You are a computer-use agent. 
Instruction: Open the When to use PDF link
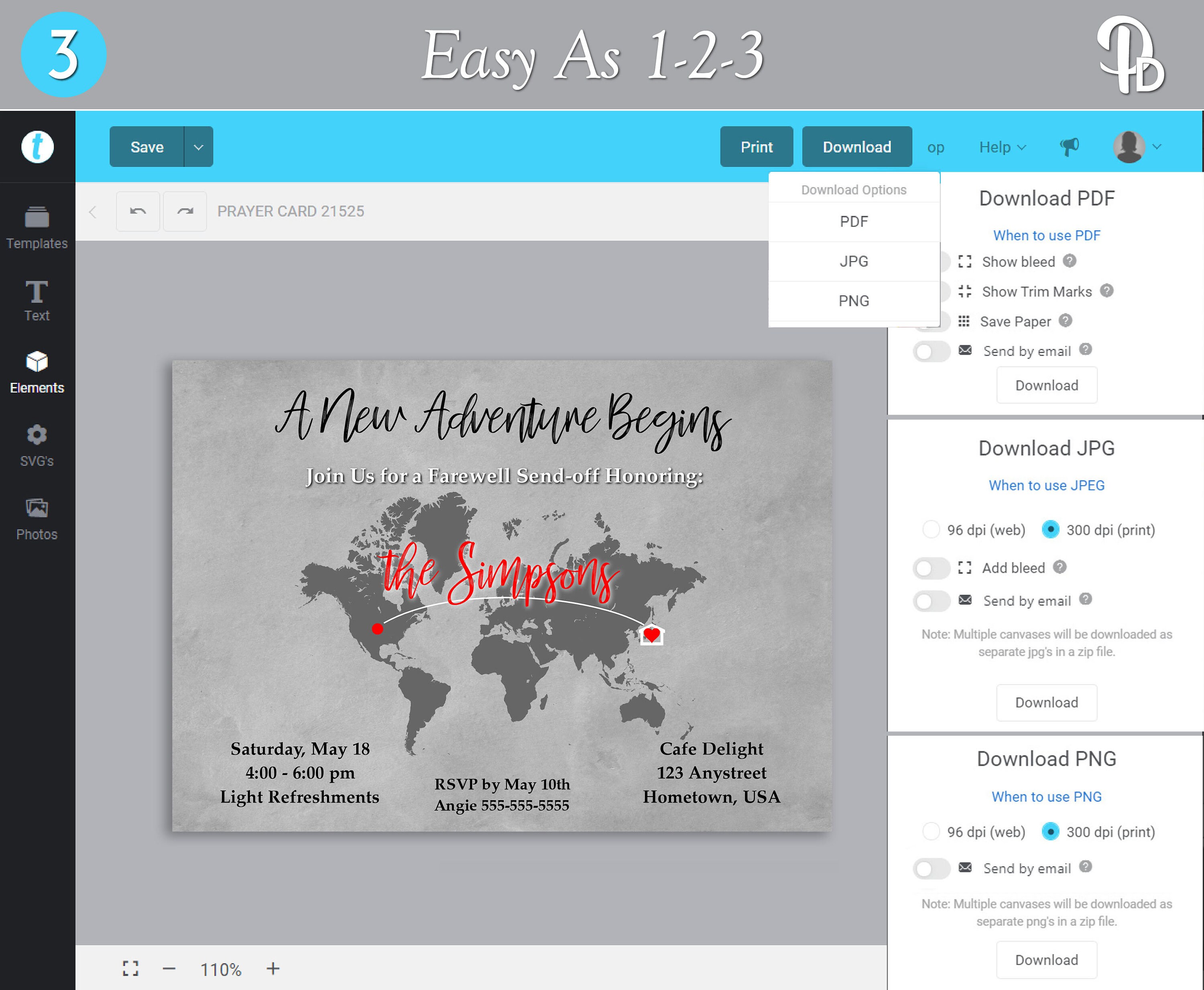[1047, 236]
